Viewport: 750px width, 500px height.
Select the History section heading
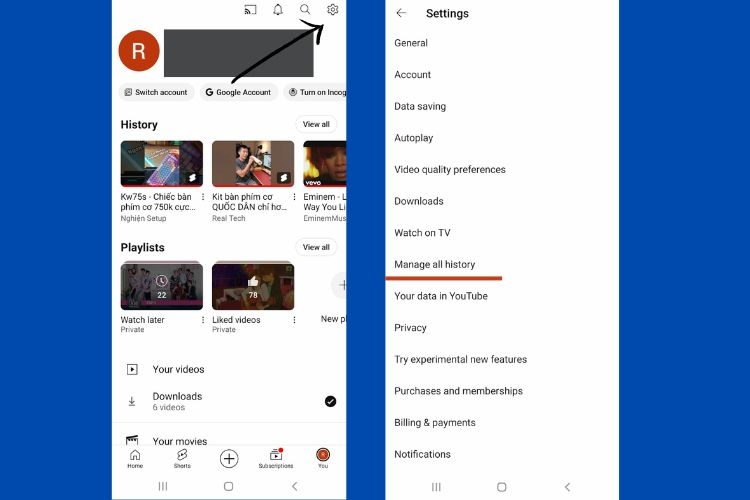coord(139,124)
